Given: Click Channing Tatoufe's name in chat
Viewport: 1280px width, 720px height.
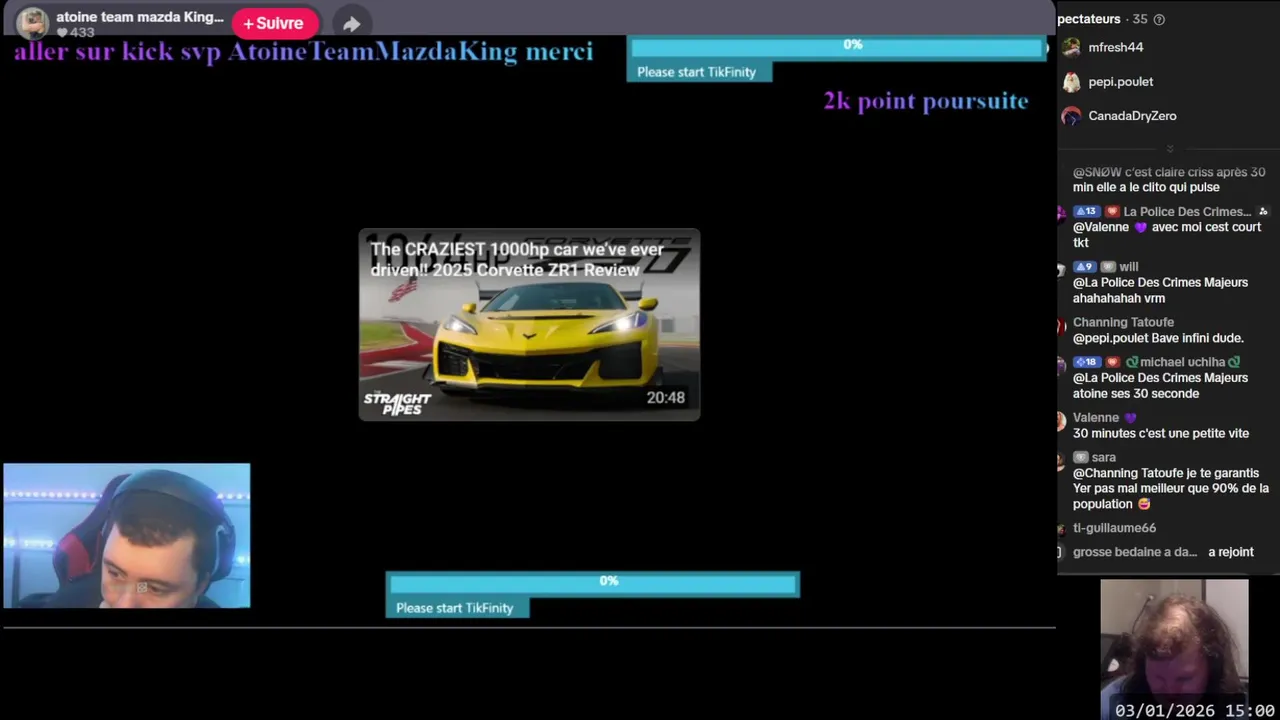Looking at the screenshot, I should tap(1123, 323).
